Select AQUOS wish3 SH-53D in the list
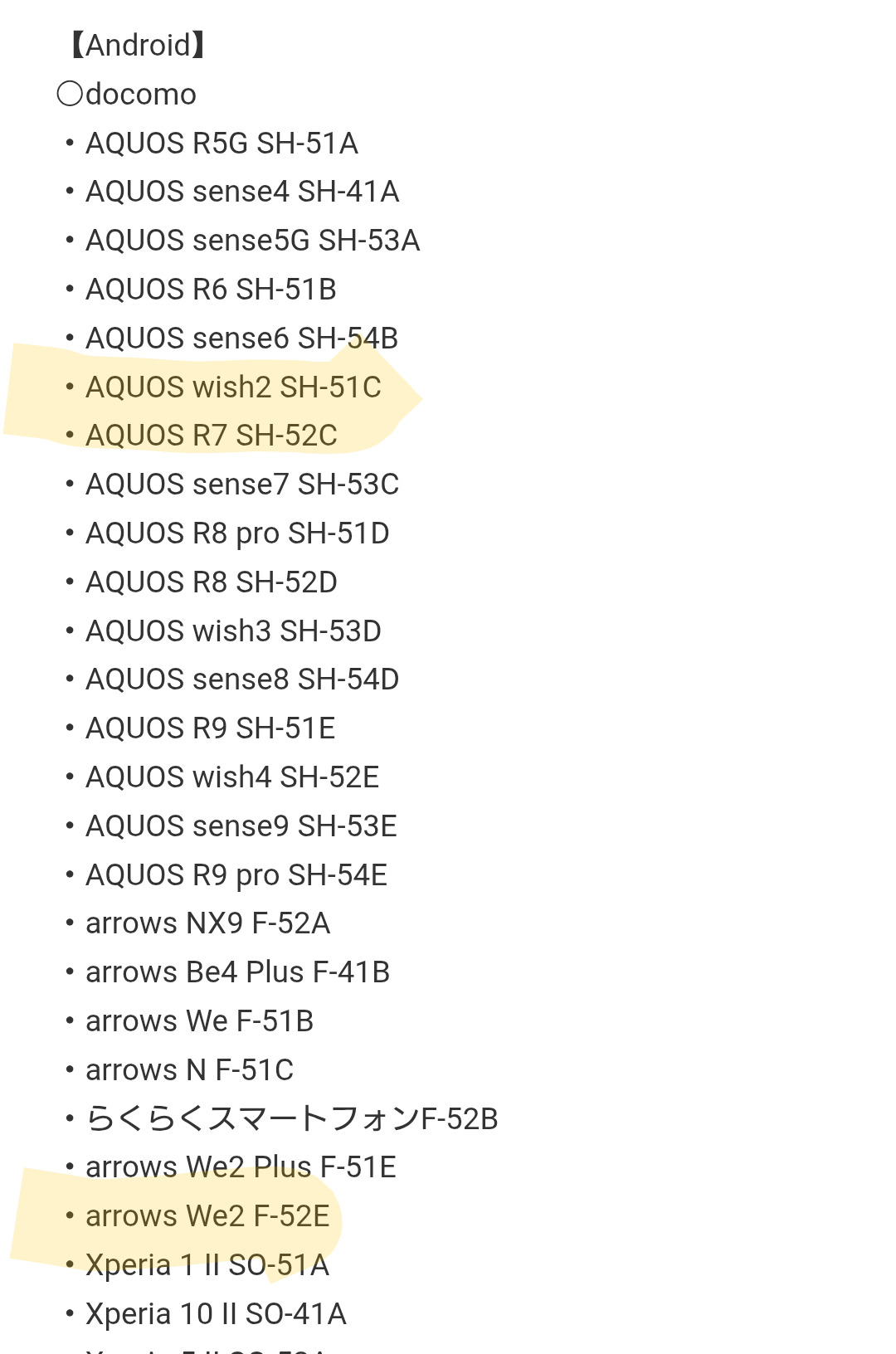Screen dimensions: 896x1354 (233, 631)
